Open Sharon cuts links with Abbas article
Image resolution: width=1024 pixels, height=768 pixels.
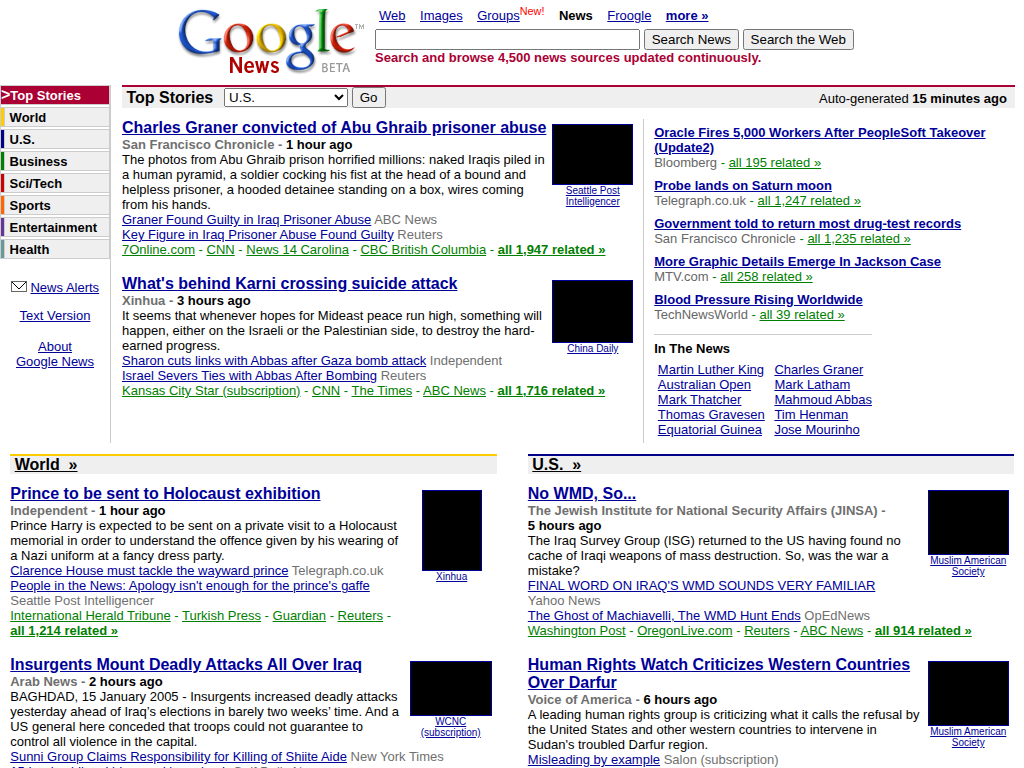click(x=274, y=360)
